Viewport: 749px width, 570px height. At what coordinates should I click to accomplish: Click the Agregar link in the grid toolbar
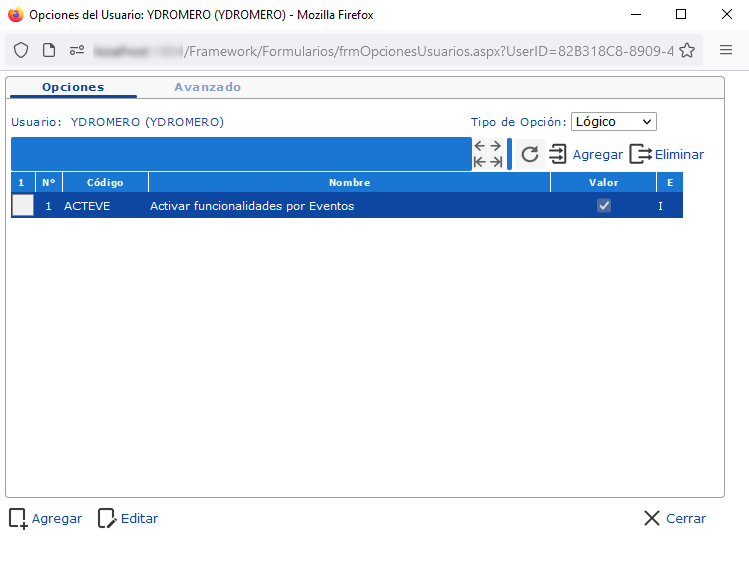click(x=598, y=155)
